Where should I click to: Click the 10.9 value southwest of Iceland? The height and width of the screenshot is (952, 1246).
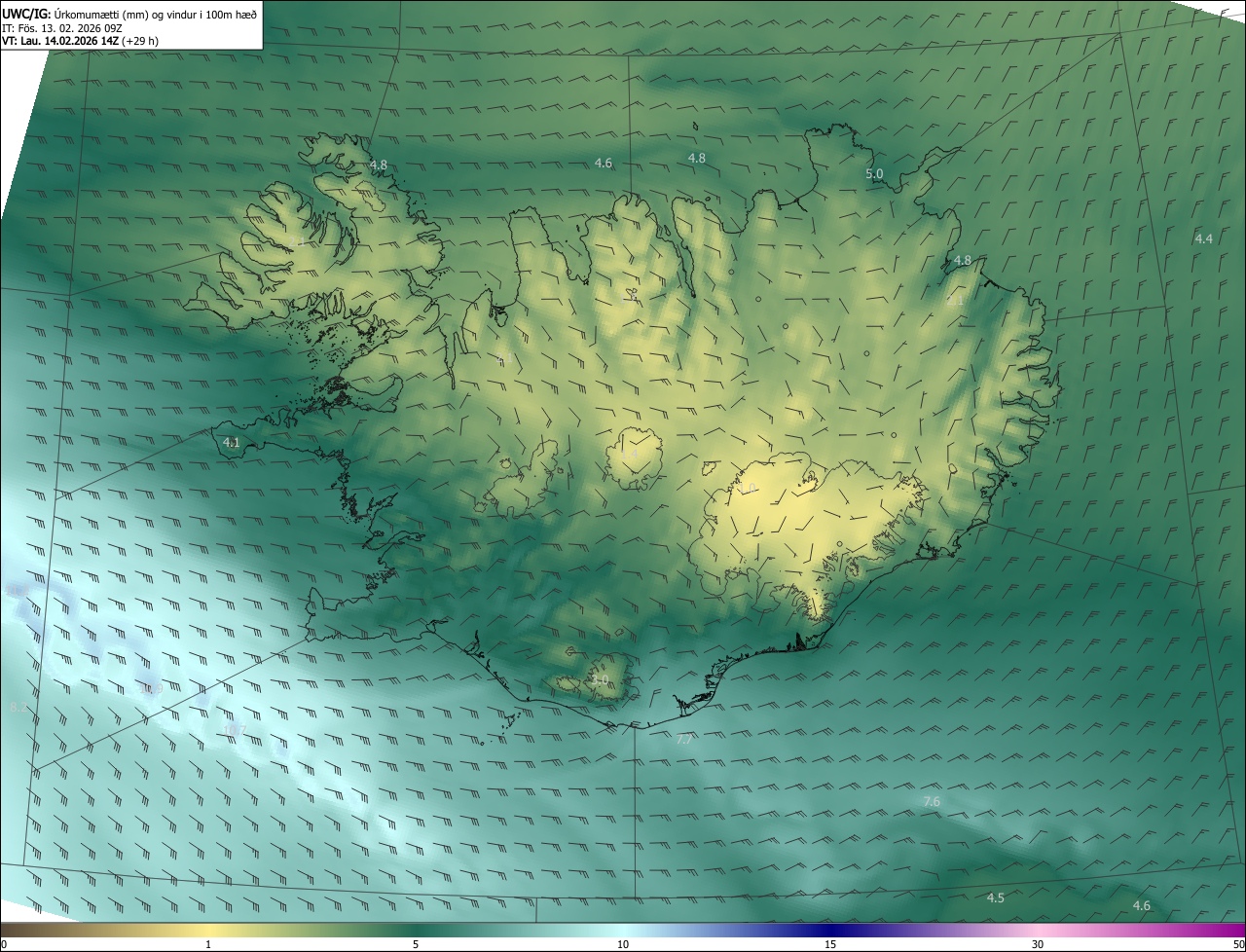point(152,689)
